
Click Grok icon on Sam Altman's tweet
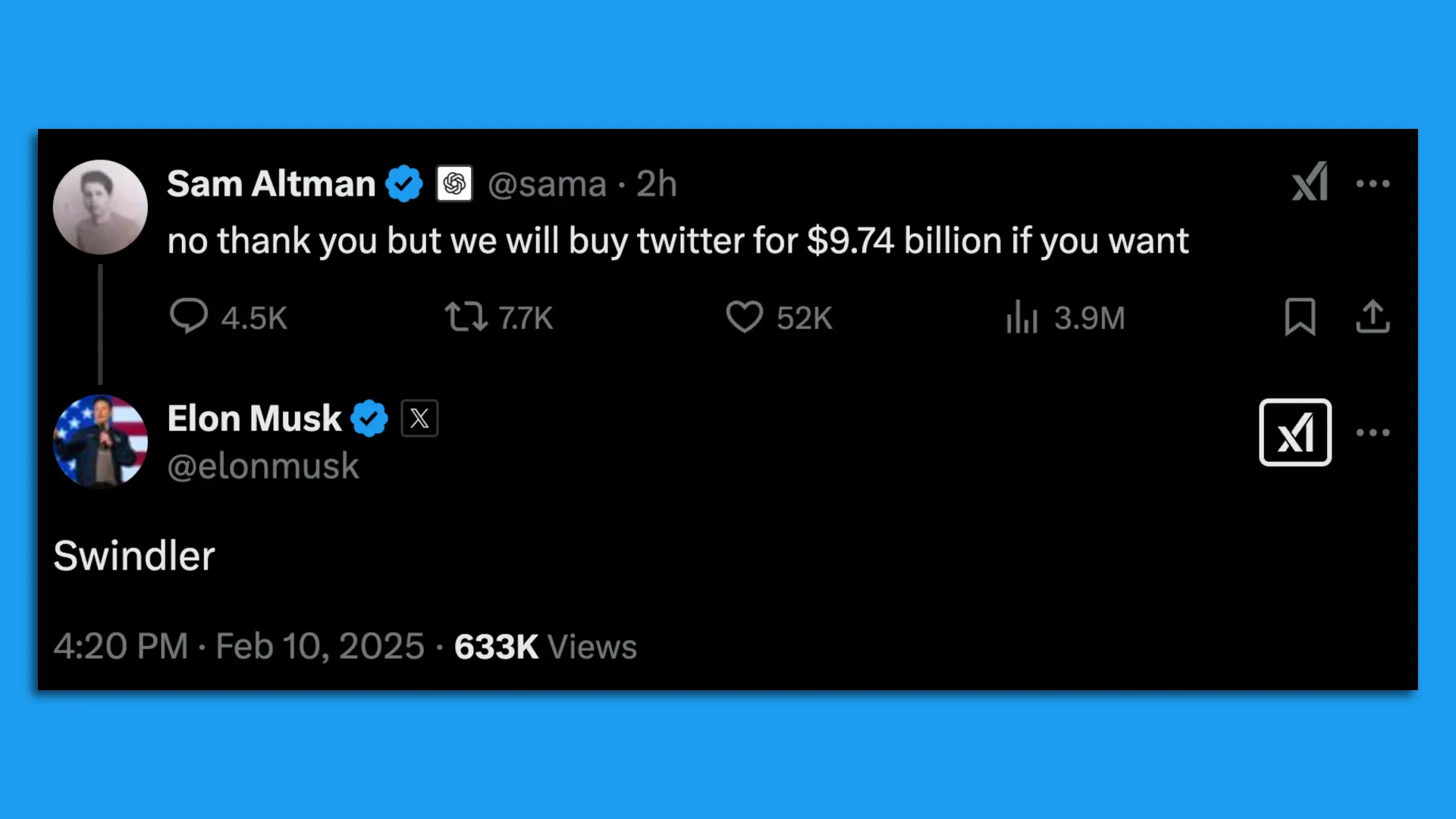click(x=1310, y=182)
